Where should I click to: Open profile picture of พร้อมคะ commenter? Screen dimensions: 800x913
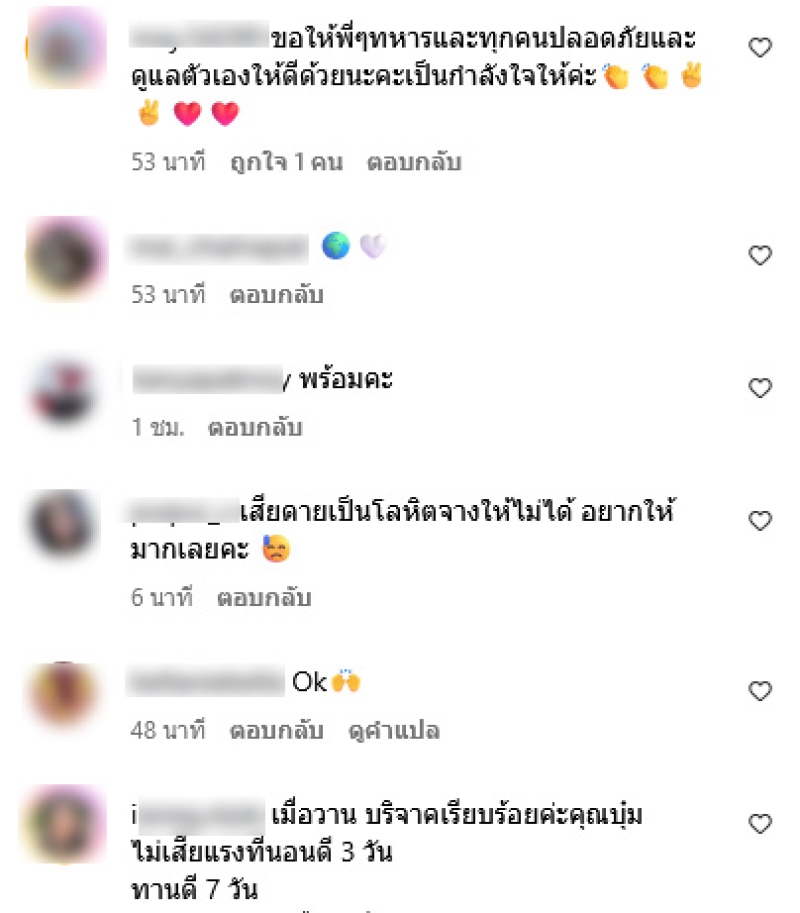64,391
